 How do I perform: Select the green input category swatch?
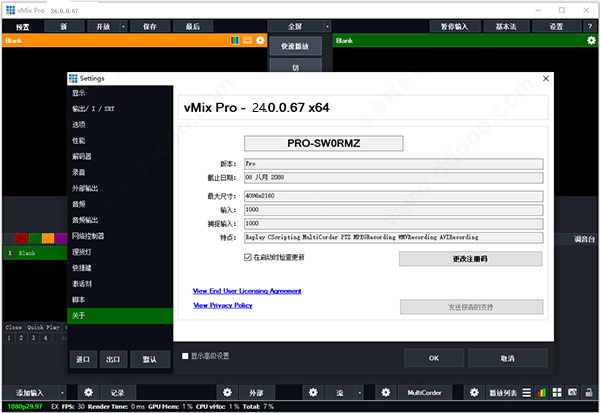[x=34, y=238]
